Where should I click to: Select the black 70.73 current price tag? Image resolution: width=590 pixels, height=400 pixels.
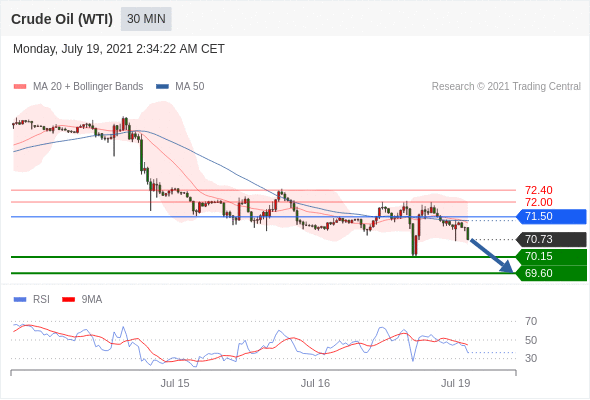(x=551, y=239)
